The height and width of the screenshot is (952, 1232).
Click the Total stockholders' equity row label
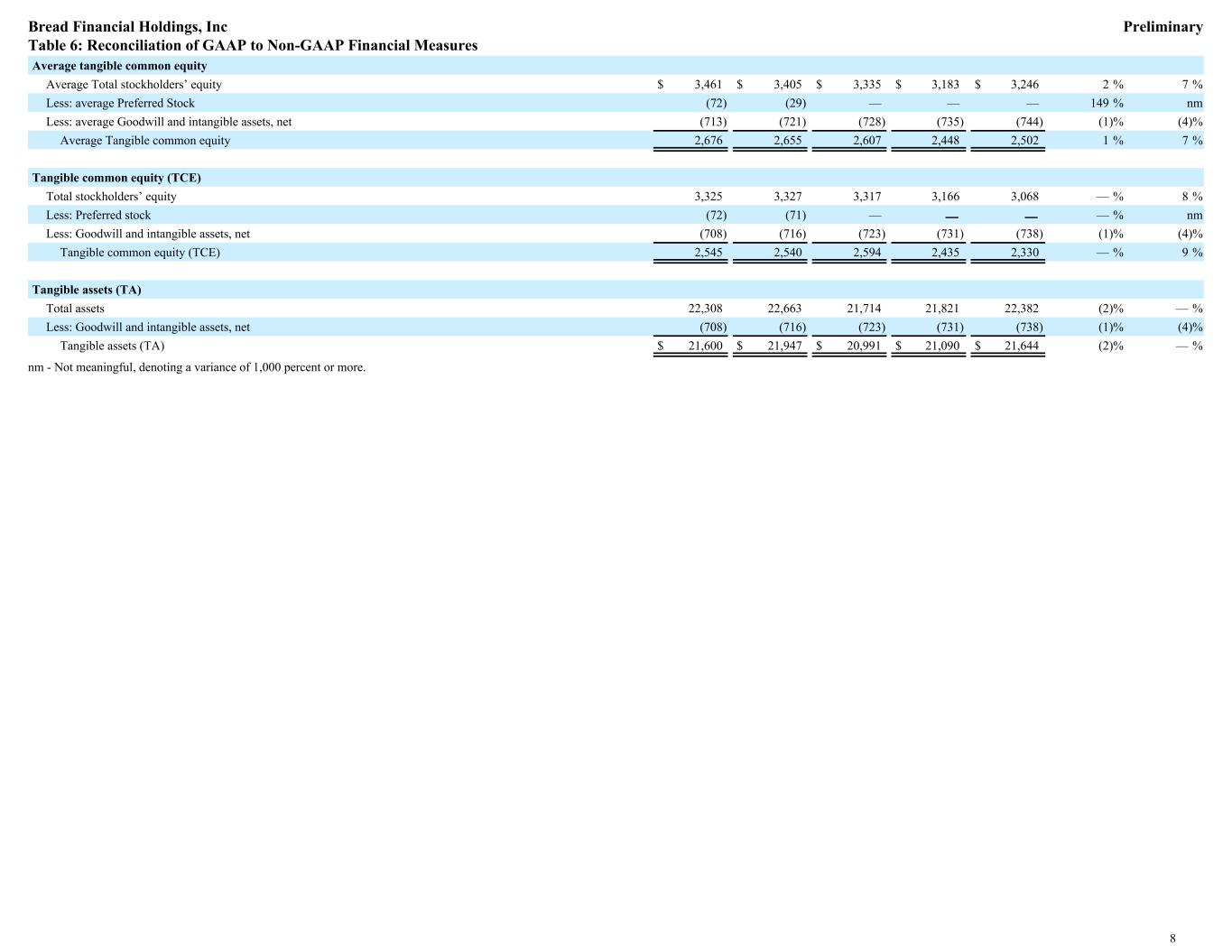pos(111,197)
